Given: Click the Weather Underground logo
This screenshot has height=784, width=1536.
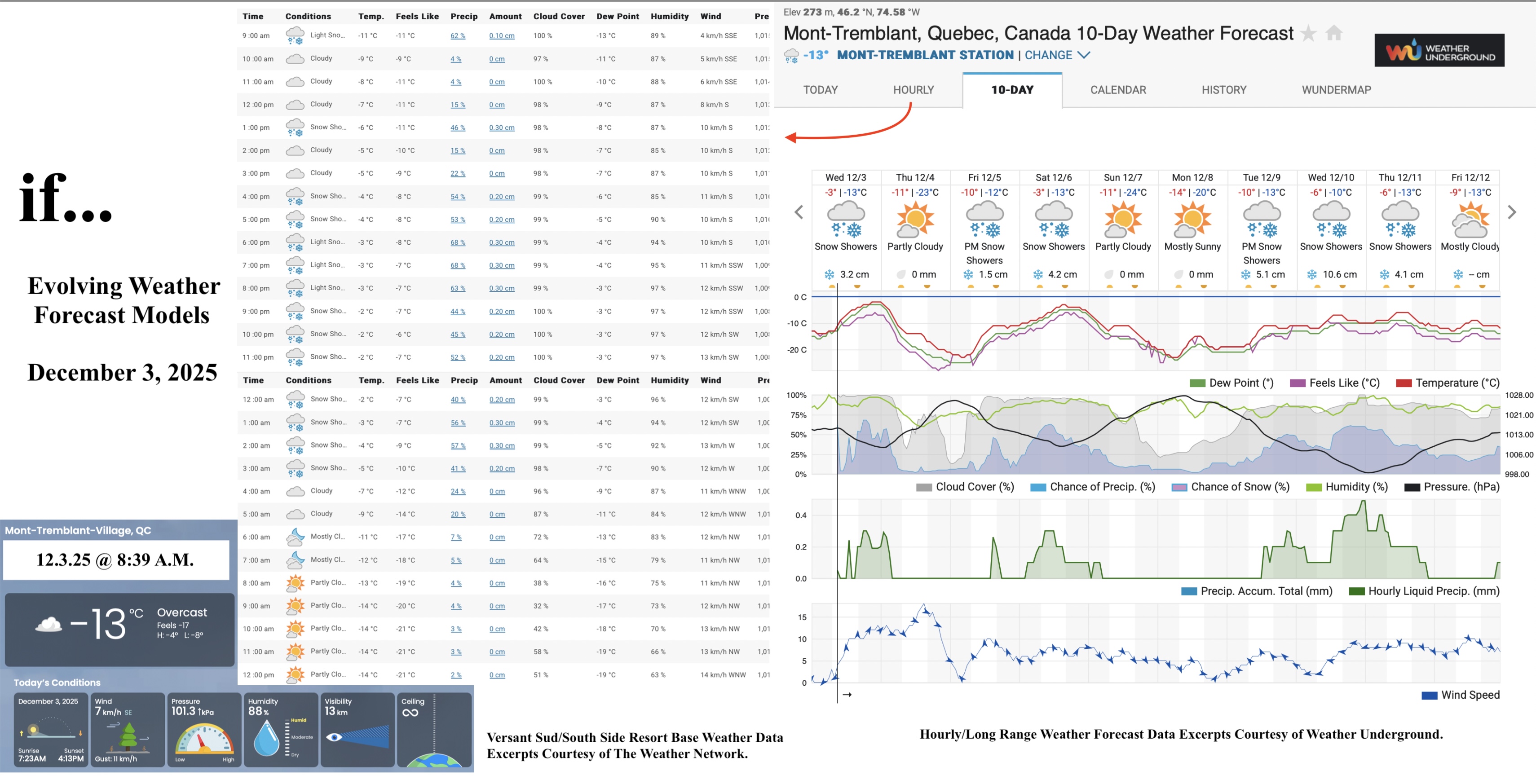Looking at the screenshot, I should click(x=1439, y=50).
